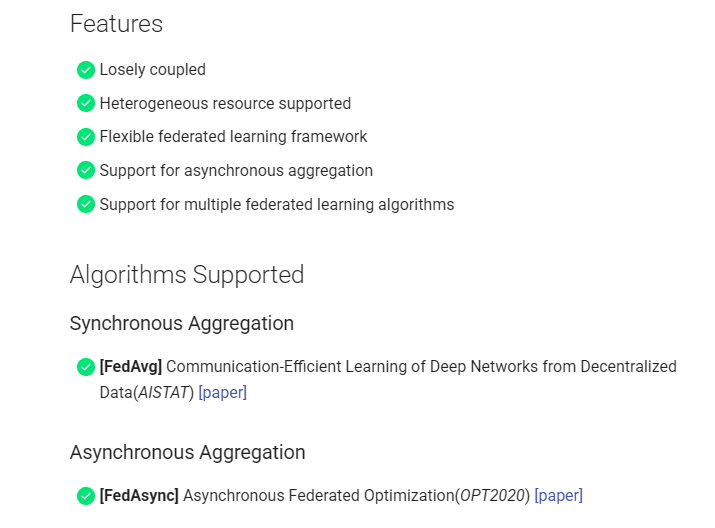Image resolution: width=715 pixels, height=528 pixels.
Task: Click the Asynchronous Aggregation subheading
Action: coord(187,452)
